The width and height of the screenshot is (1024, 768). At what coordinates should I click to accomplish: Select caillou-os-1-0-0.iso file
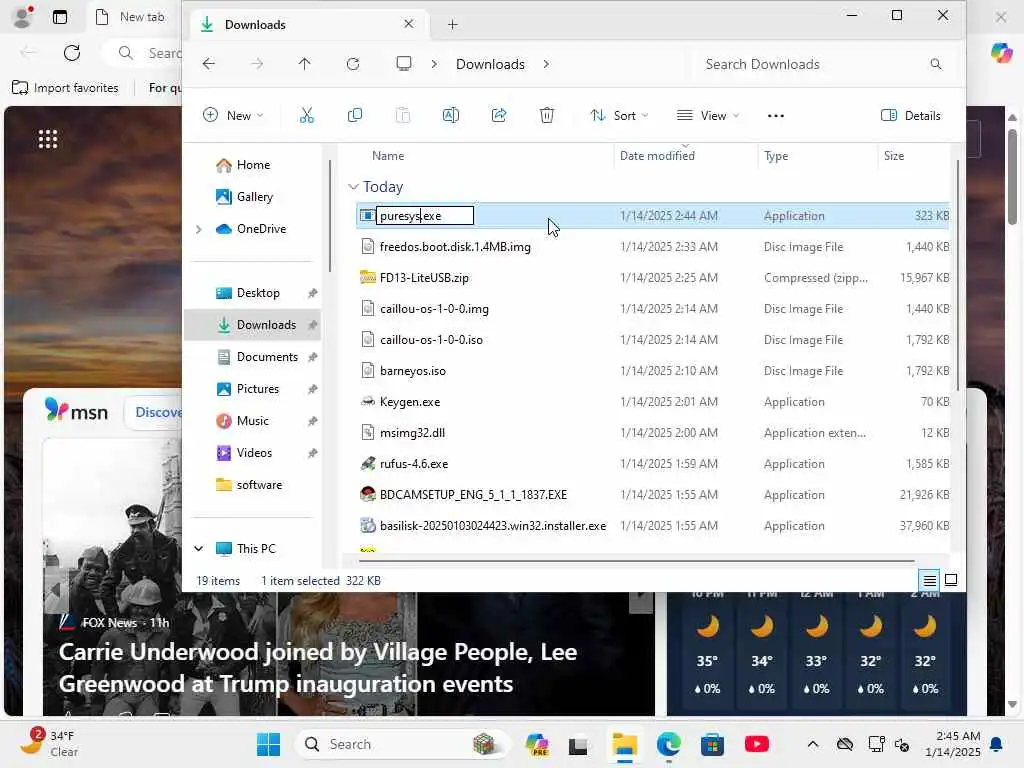pos(431,340)
